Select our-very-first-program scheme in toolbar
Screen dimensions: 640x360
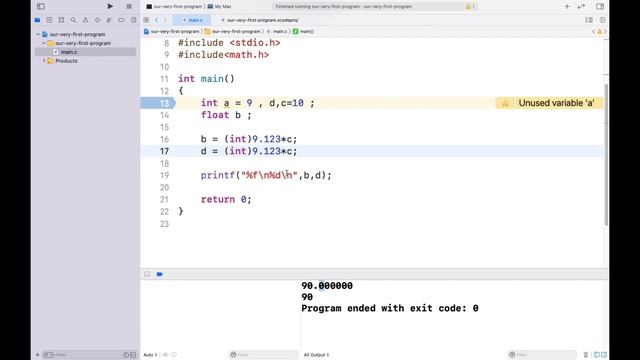click(174, 7)
